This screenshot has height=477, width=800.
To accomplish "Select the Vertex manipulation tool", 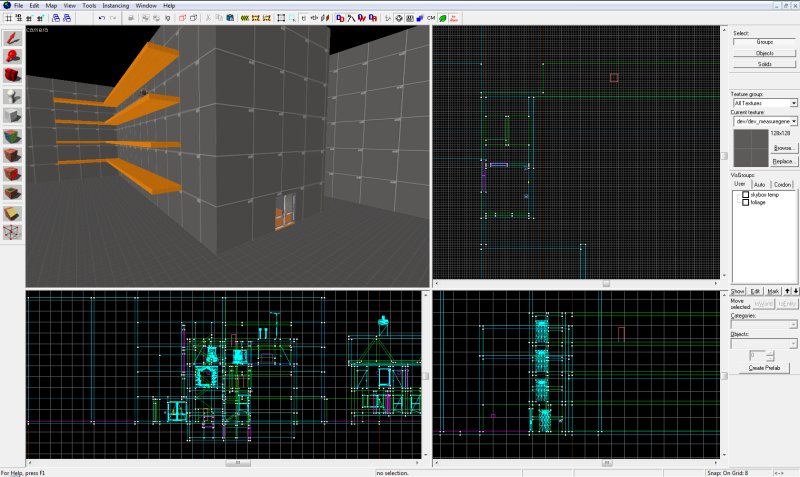I will point(12,232).
